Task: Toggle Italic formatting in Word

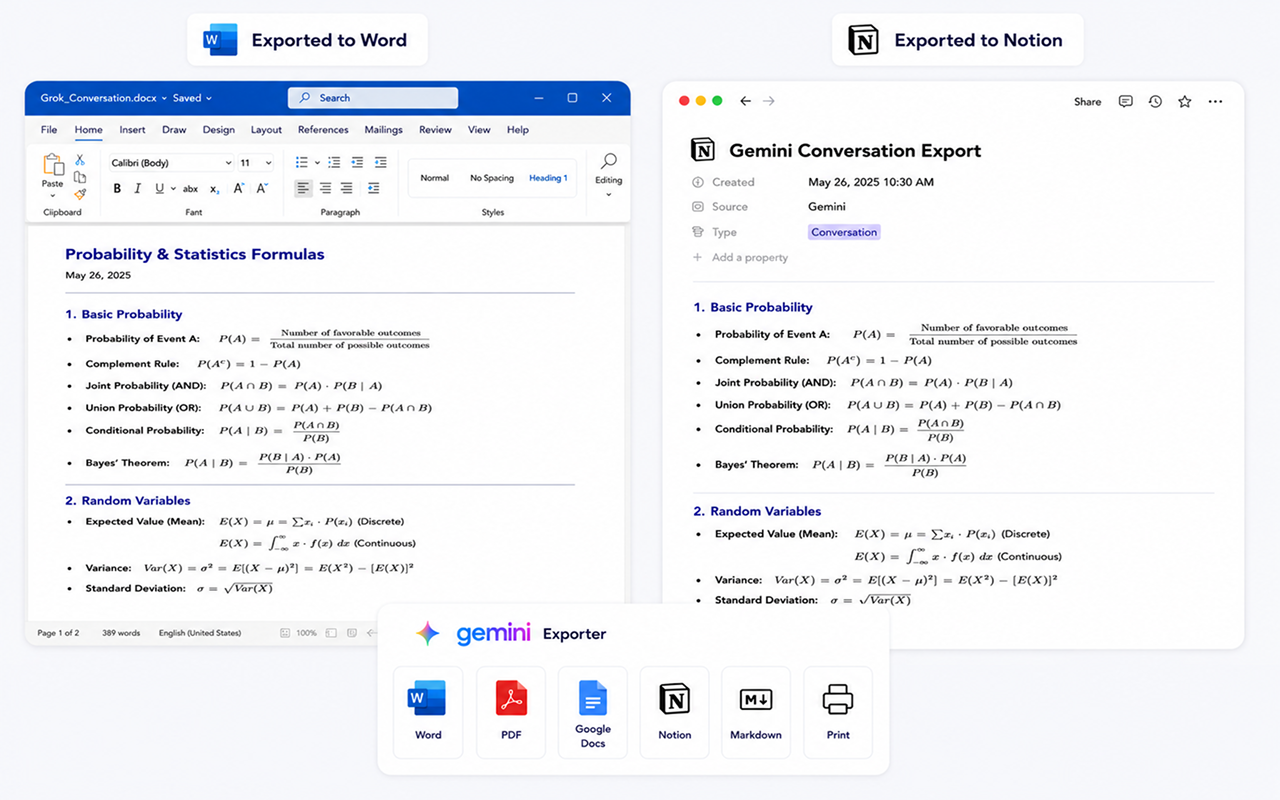Action: click(x=138, y=188)
